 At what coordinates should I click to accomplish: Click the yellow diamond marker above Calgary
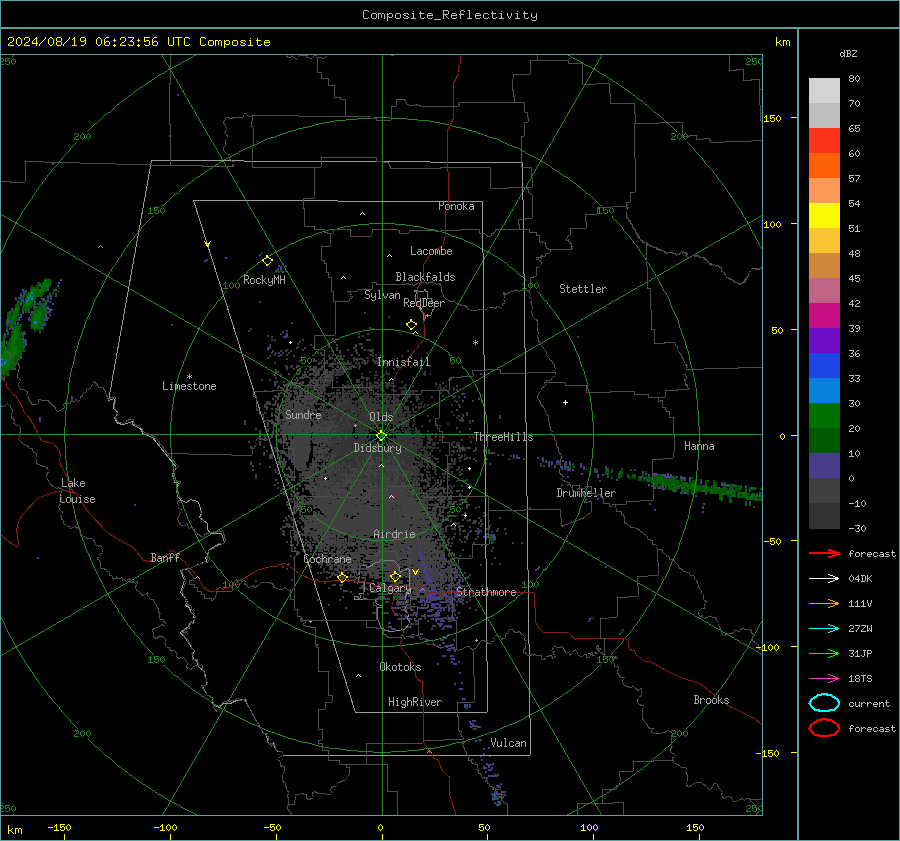pos(395,576)
